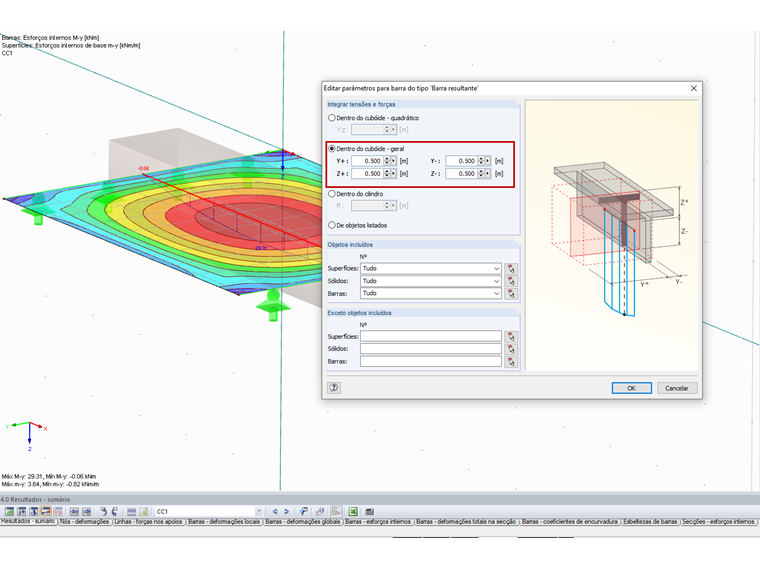The height and width of the screenshot is (570, 760).
Task: Click the select/filter icon after the arrows
Action: (x=303, y=511)
